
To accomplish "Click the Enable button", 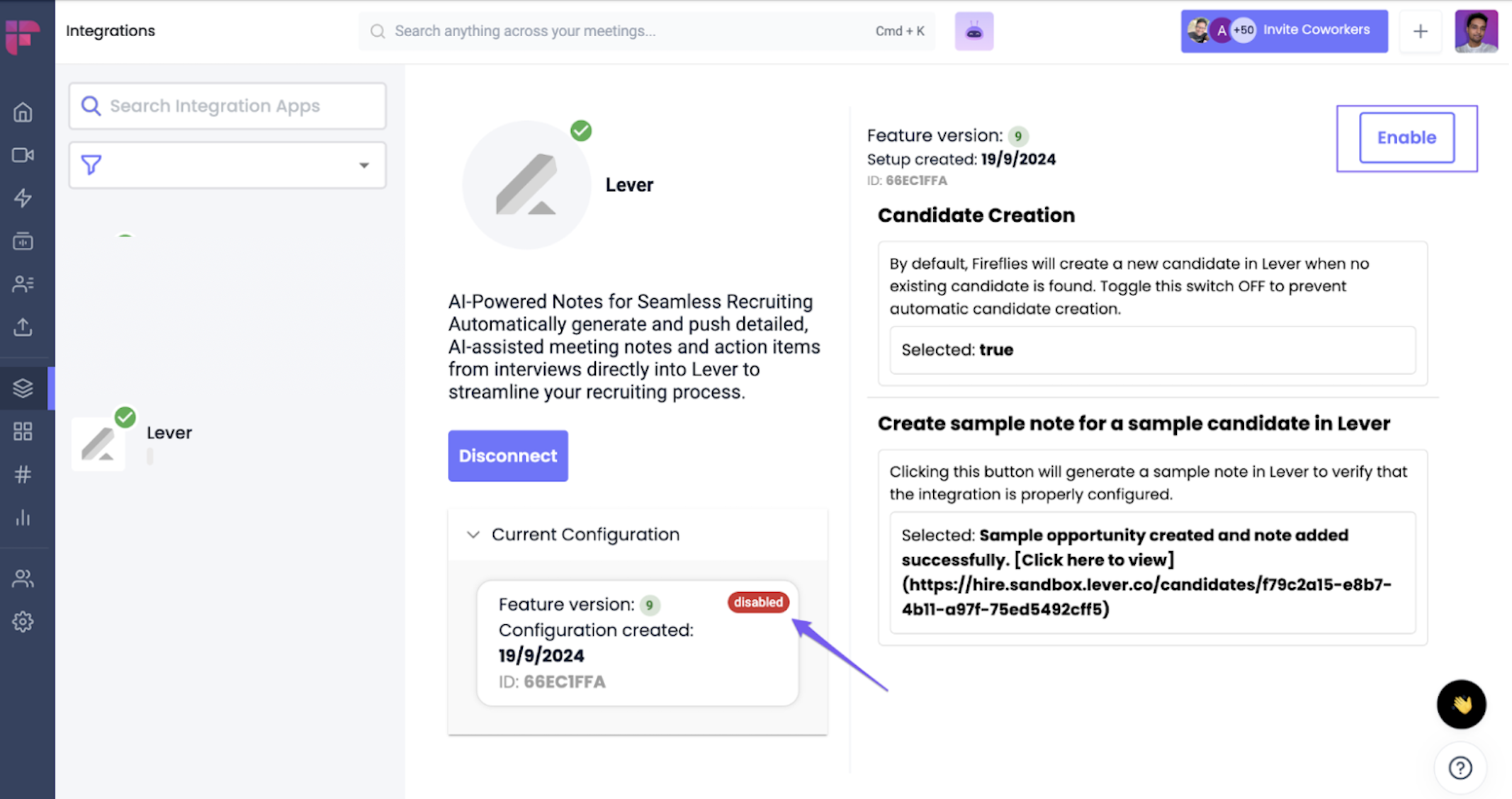I will (1407, 137).
